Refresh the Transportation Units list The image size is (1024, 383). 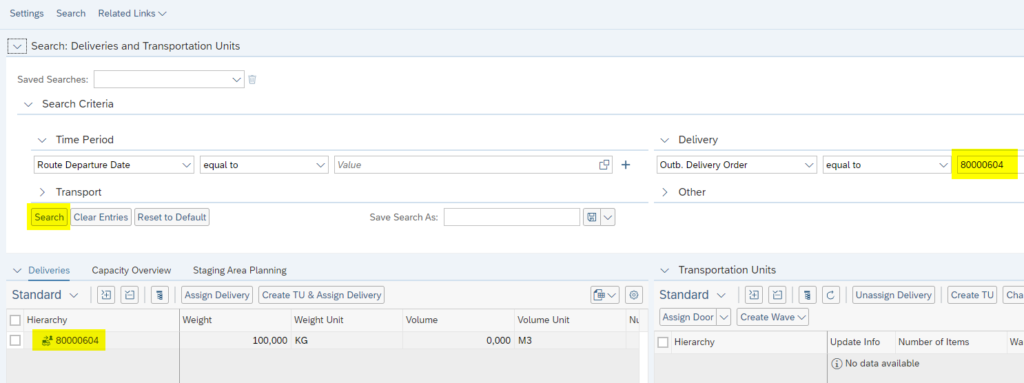pos(830,295)
